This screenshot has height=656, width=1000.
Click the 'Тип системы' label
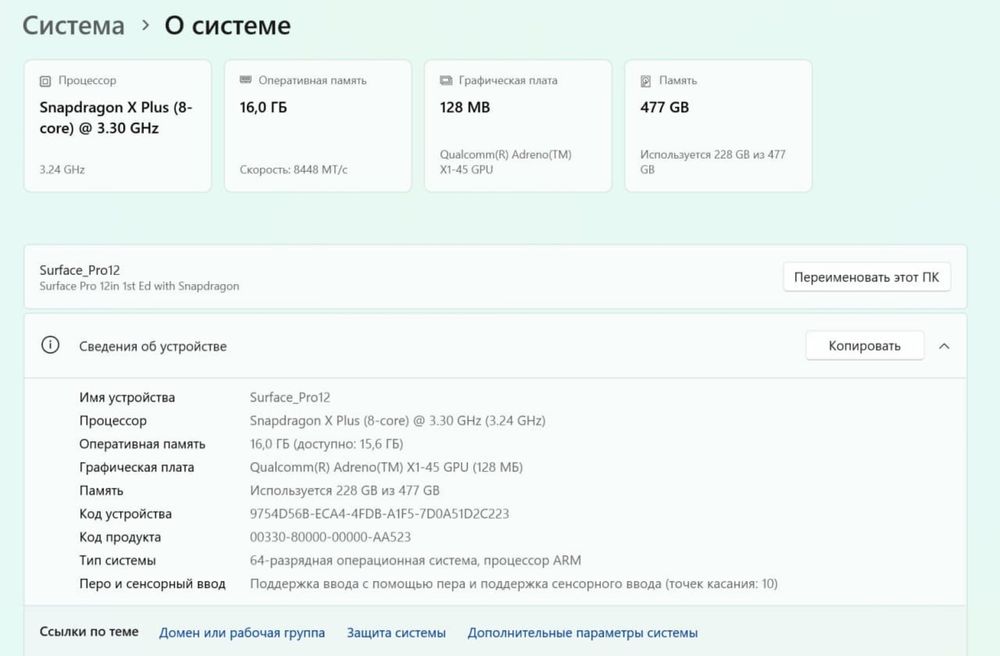click(117, 560)
